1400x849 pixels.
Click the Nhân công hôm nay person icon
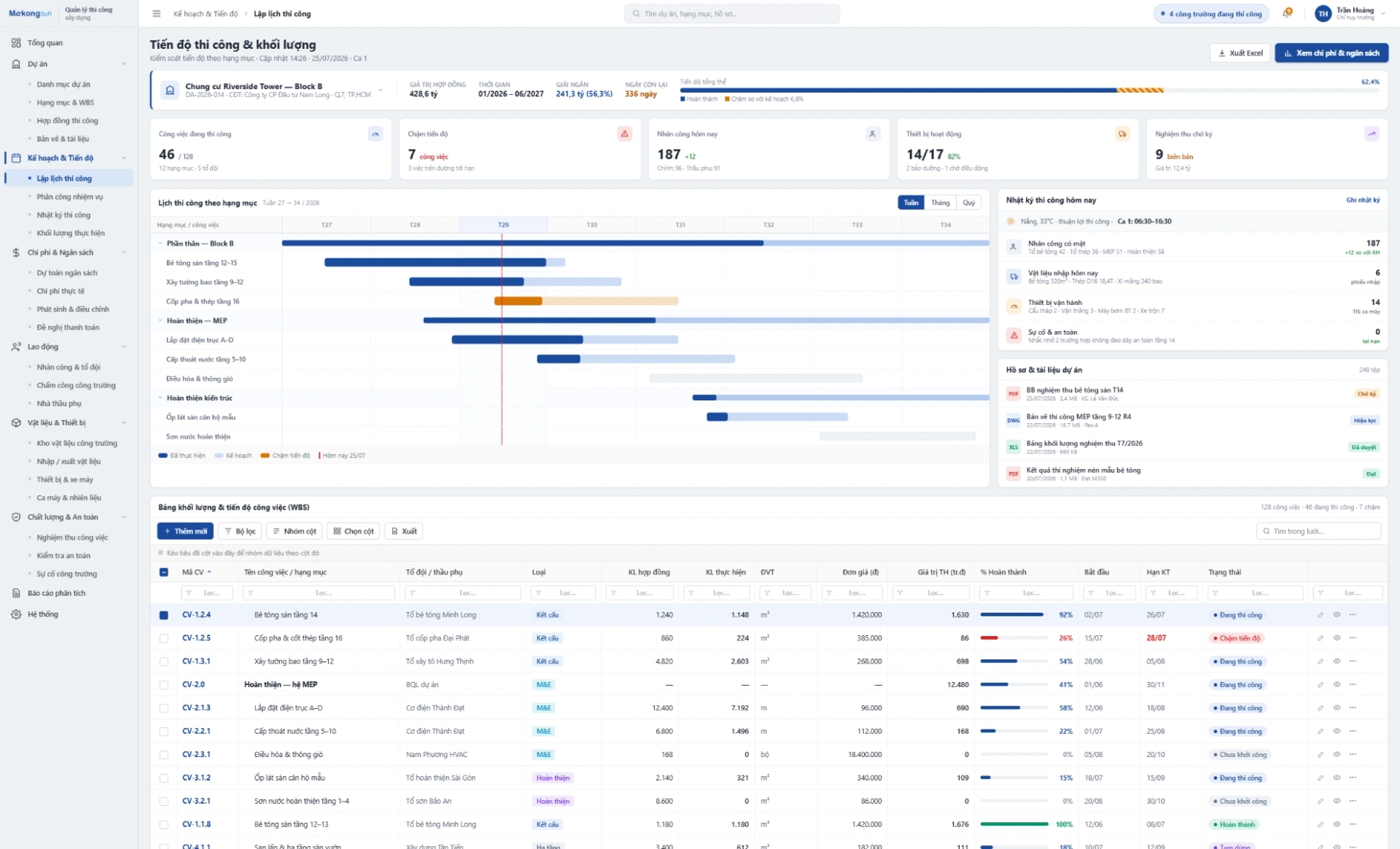[873, 133]
